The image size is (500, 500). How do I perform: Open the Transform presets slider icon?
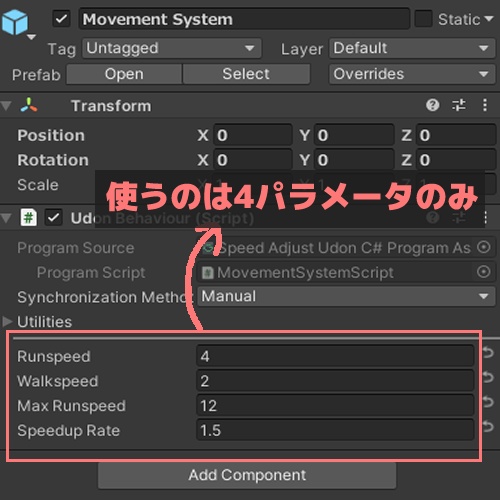click(459, 105)
